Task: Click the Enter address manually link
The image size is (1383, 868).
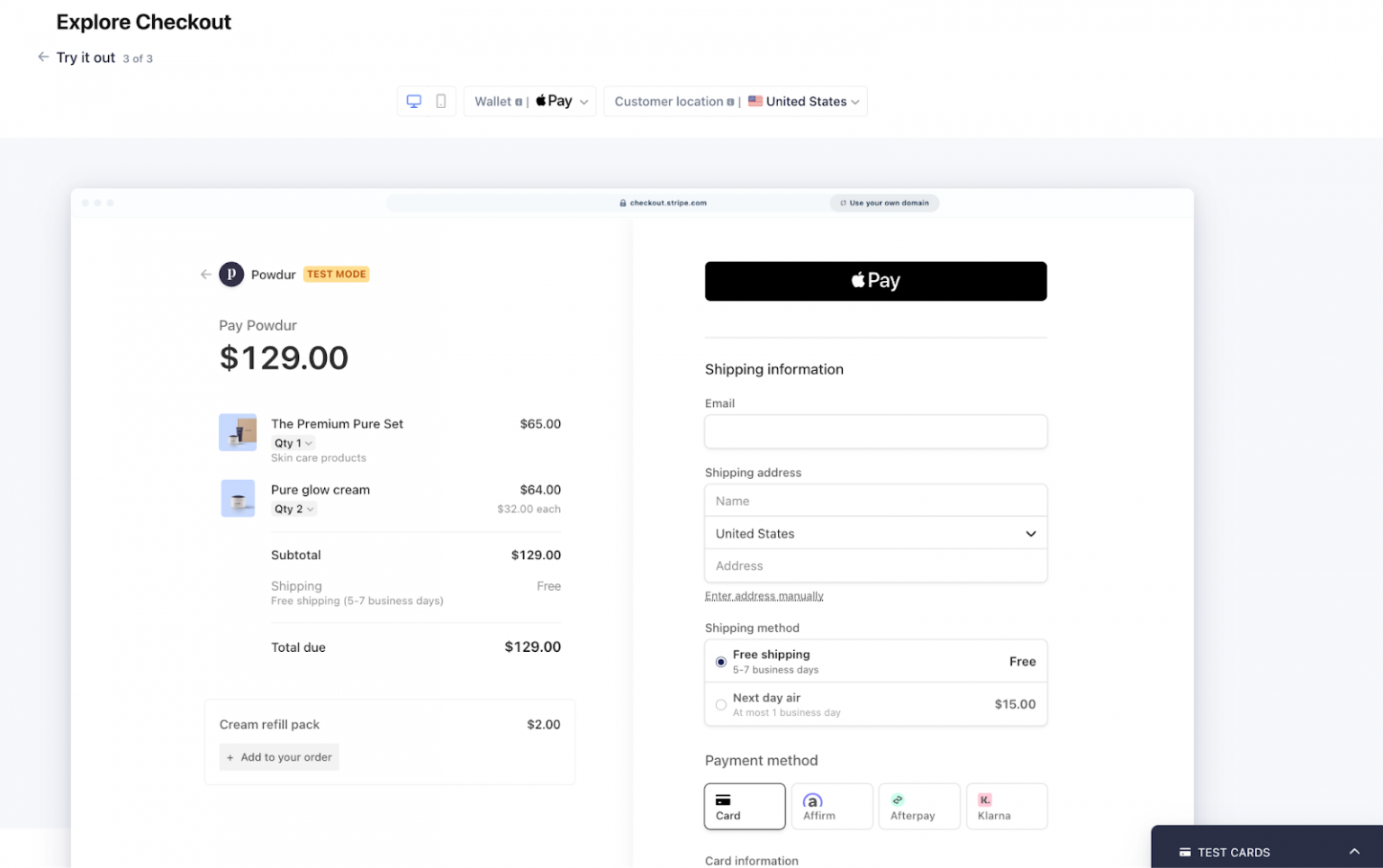Action: 764,595
